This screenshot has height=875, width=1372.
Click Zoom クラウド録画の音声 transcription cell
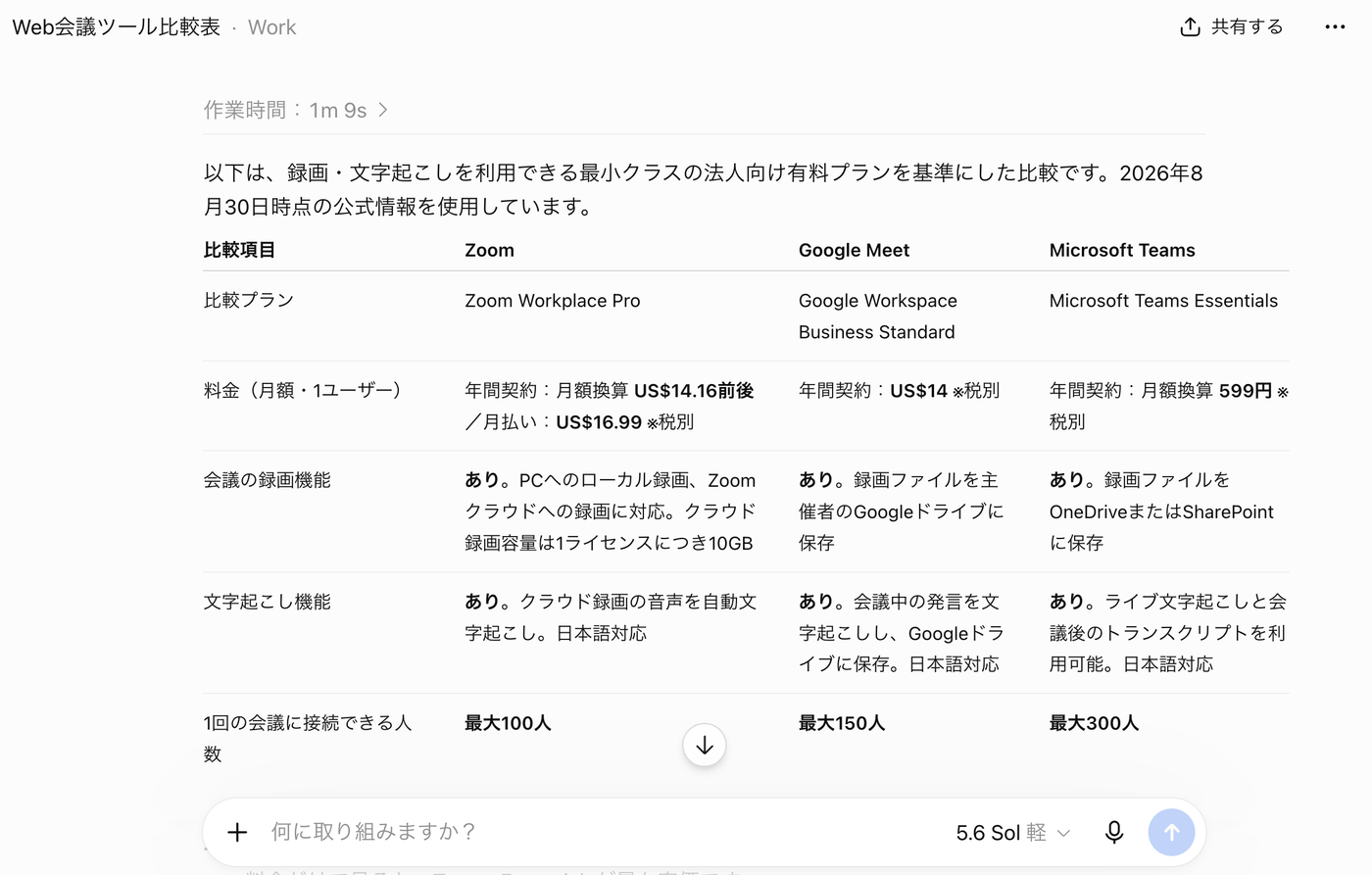(611, 617)
